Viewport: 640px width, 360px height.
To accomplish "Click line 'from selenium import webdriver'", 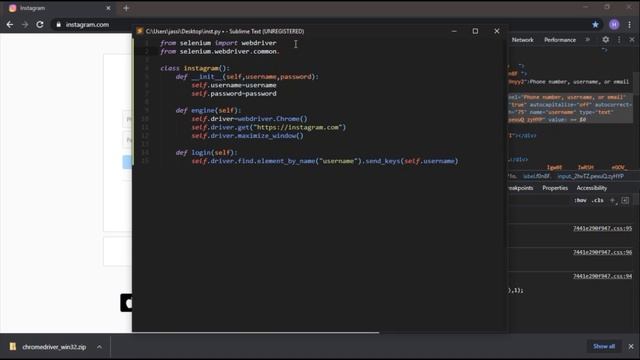I will click(218, 43).
